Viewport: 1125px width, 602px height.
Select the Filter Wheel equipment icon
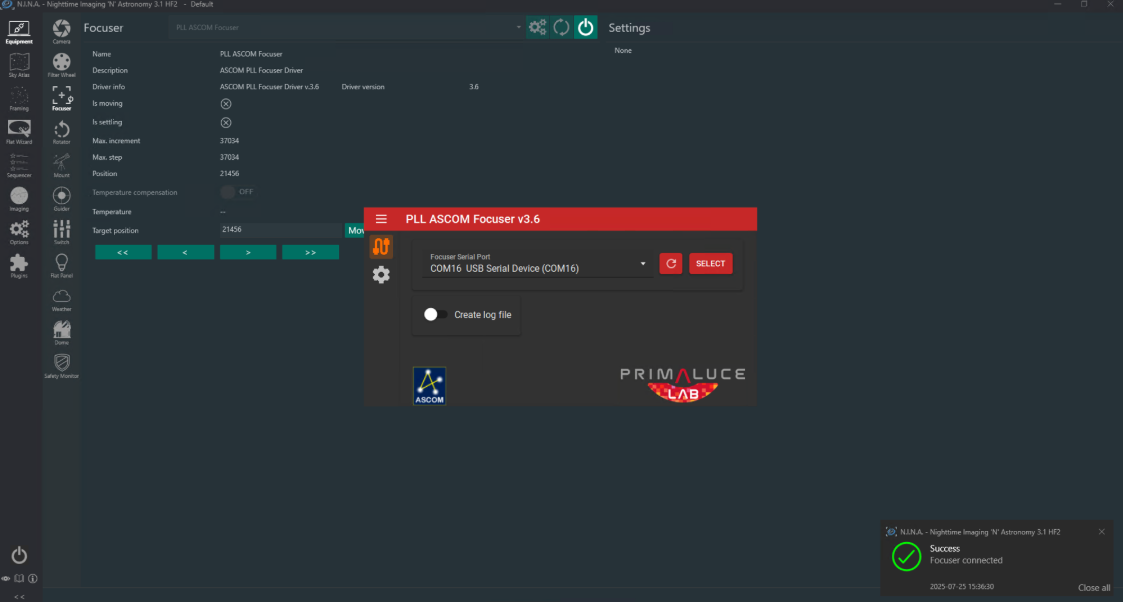[62, 65]
